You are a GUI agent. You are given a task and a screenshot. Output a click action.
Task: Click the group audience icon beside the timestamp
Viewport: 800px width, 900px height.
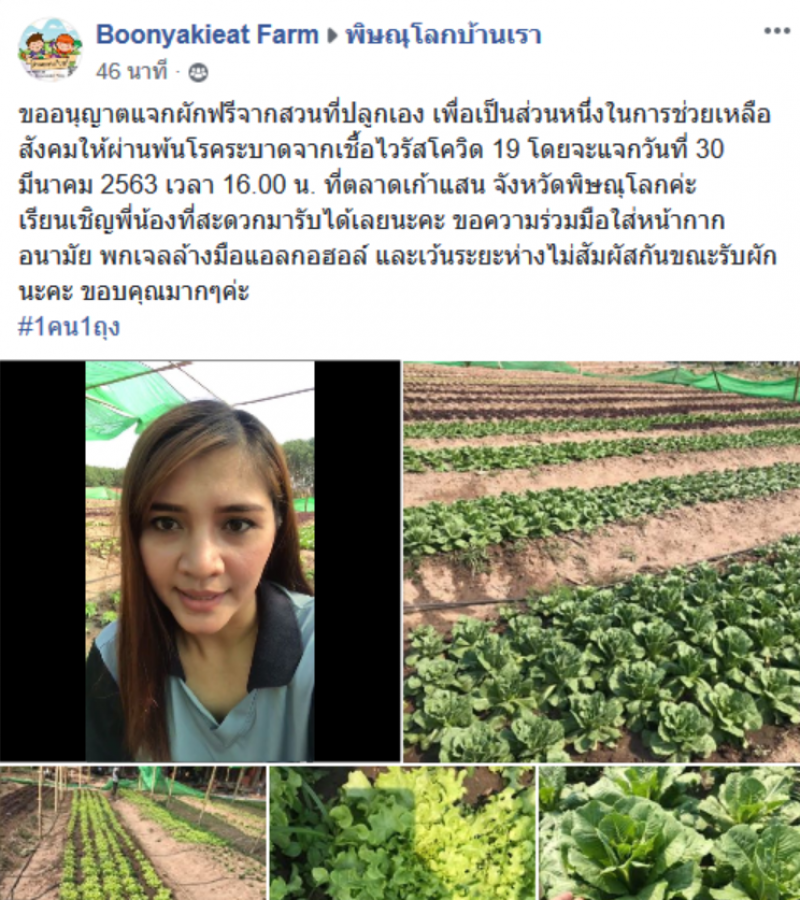coord(198,73)
